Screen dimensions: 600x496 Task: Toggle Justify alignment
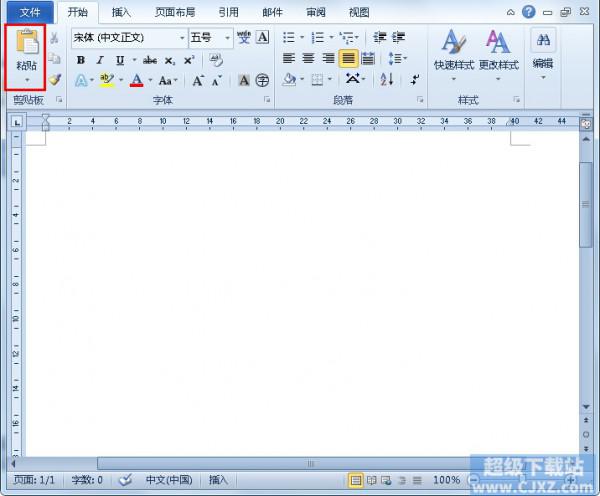pyautogui.click(x=348, y=58)
